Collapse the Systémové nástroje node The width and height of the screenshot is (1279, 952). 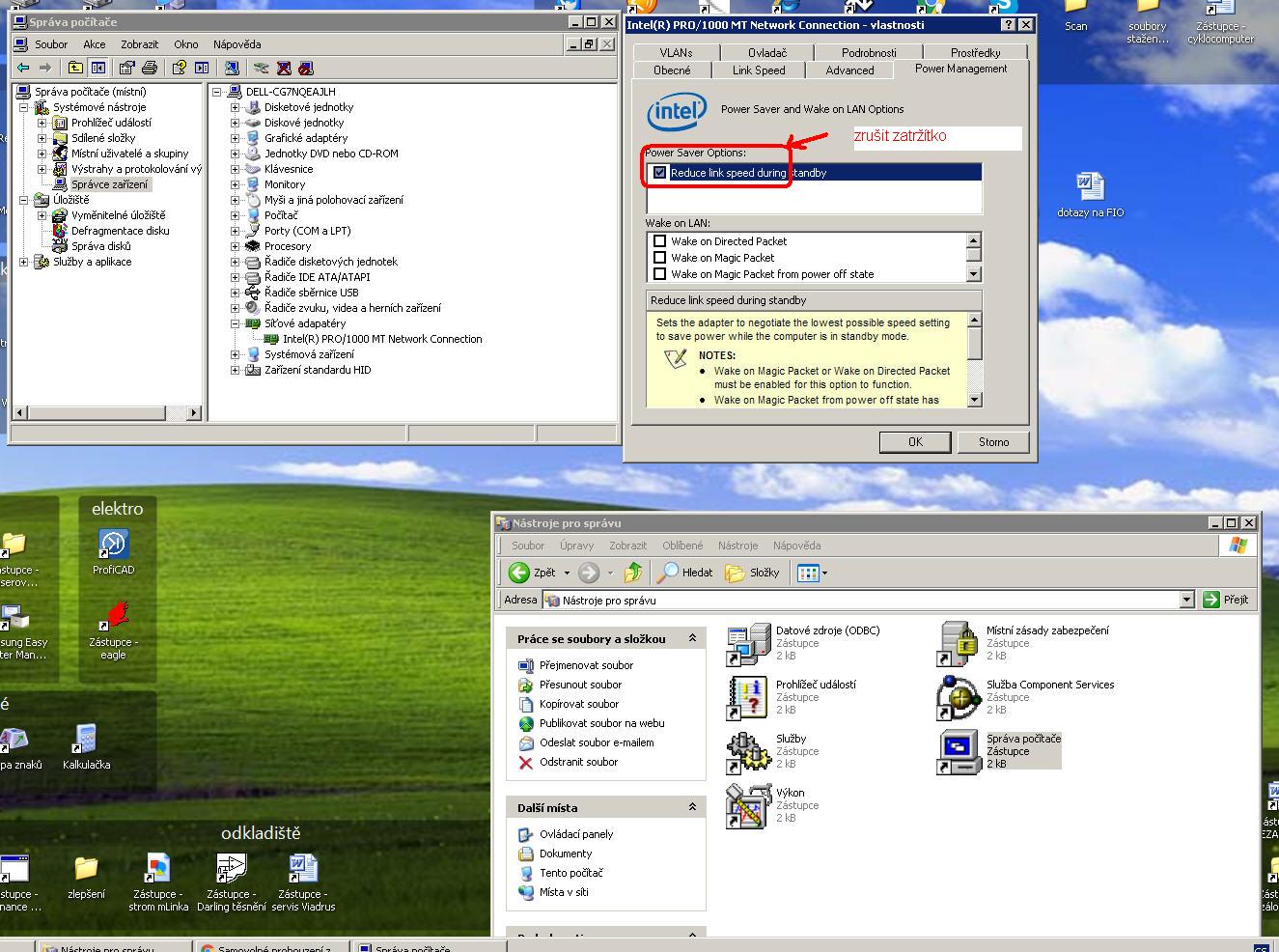click(x=24, y=107)
